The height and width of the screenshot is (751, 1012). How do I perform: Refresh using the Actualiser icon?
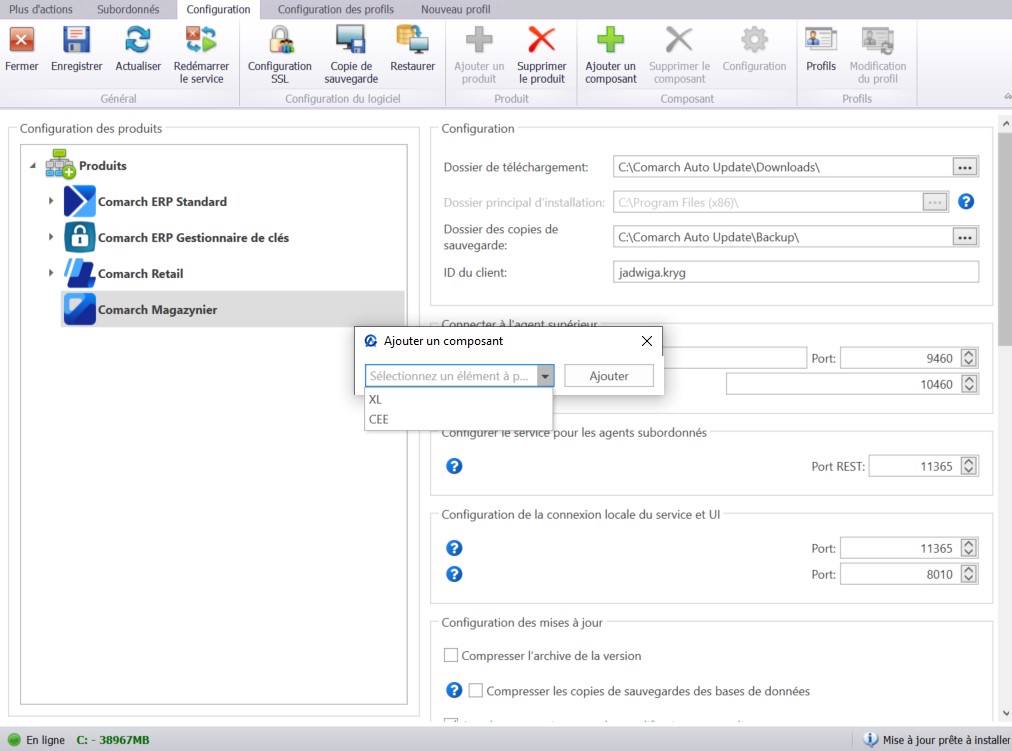tap(137, 40)
